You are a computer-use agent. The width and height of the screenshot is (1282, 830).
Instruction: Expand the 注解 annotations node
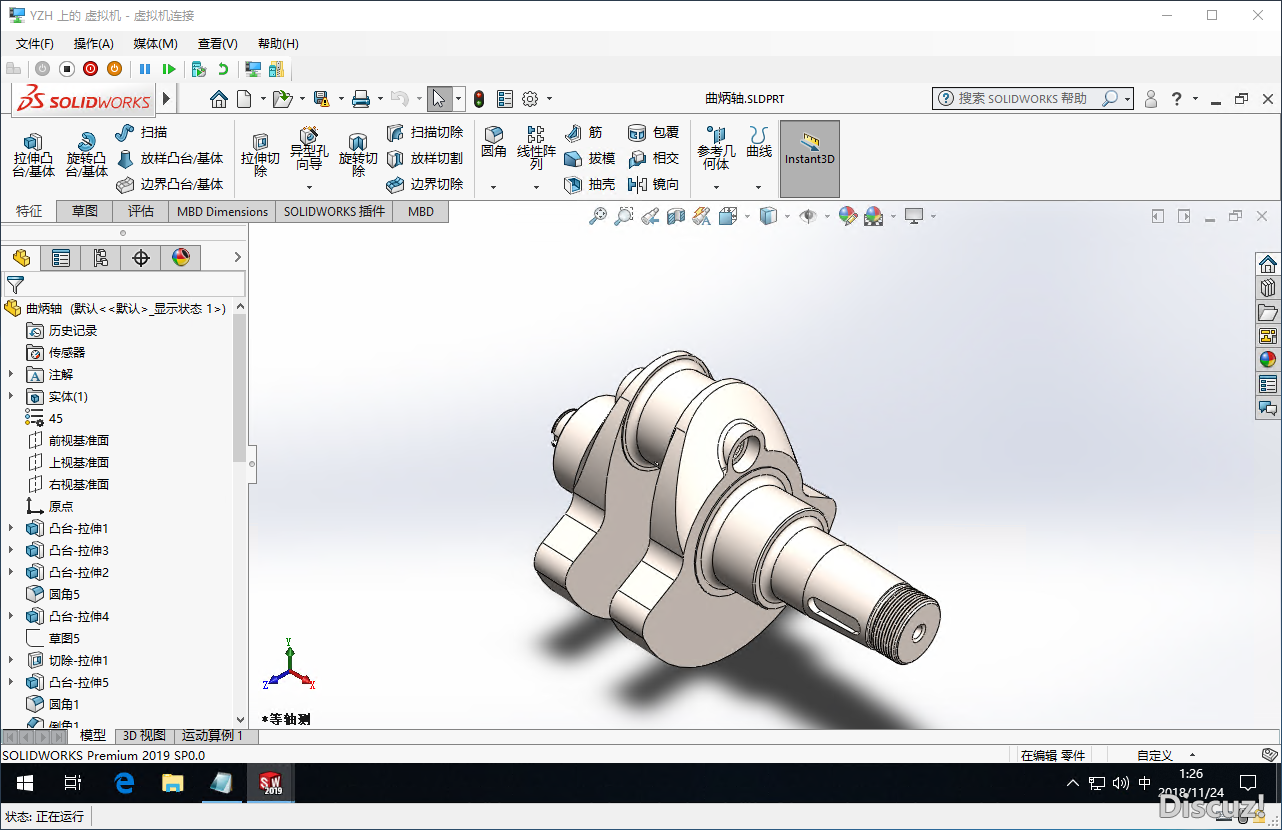(x=11, y=374)
